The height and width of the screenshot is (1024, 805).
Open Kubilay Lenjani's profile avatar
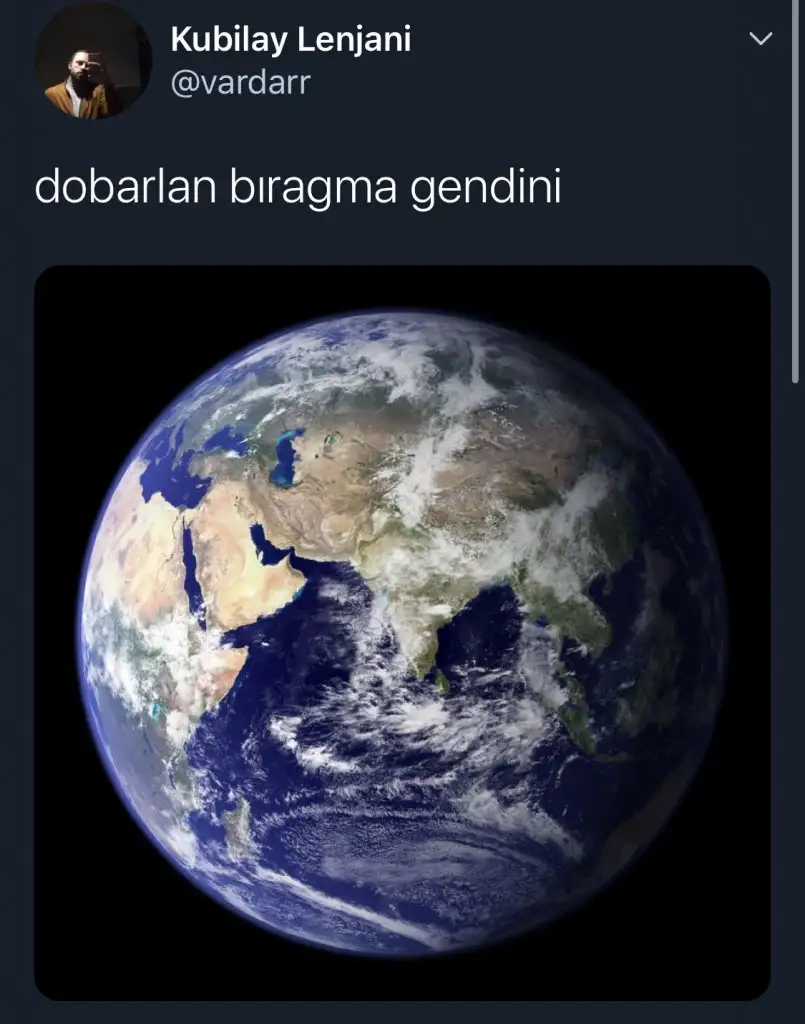tap(93, 61)
